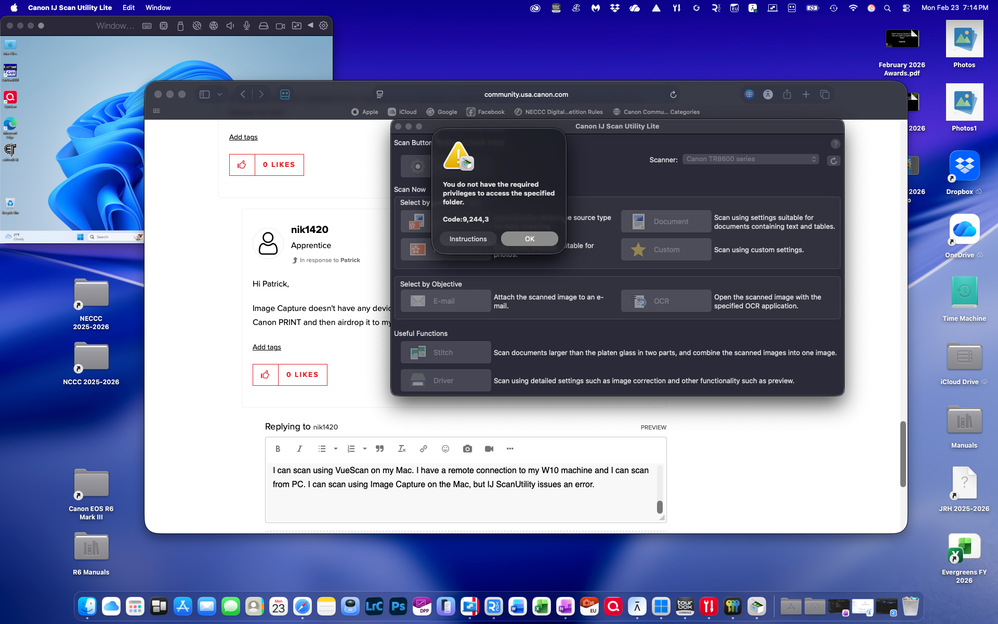
Task: Open settings gear in remote window toolbar
Action: point(323,25)
